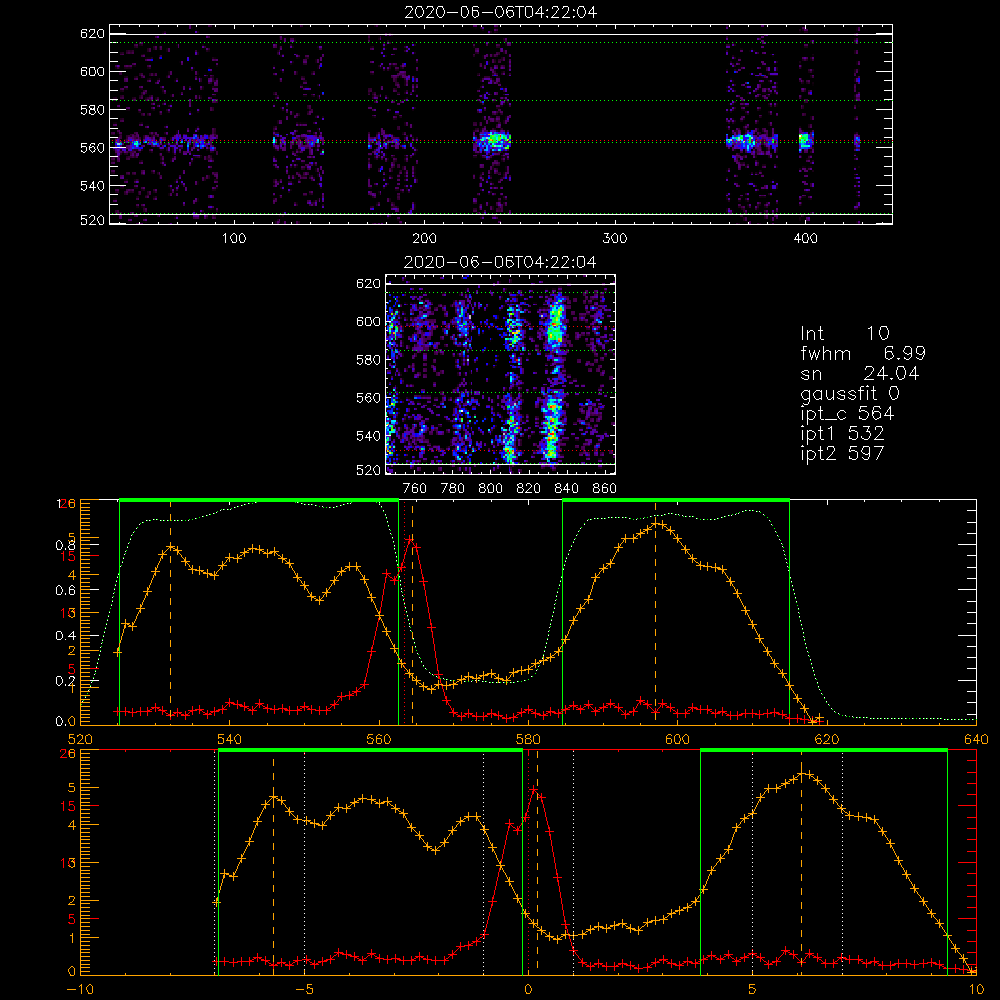The height and width of the screenshot is (1000, 1000).
Task: Click x-axis label 840 on middle spectrogram
Action: (x=566, y=489)
